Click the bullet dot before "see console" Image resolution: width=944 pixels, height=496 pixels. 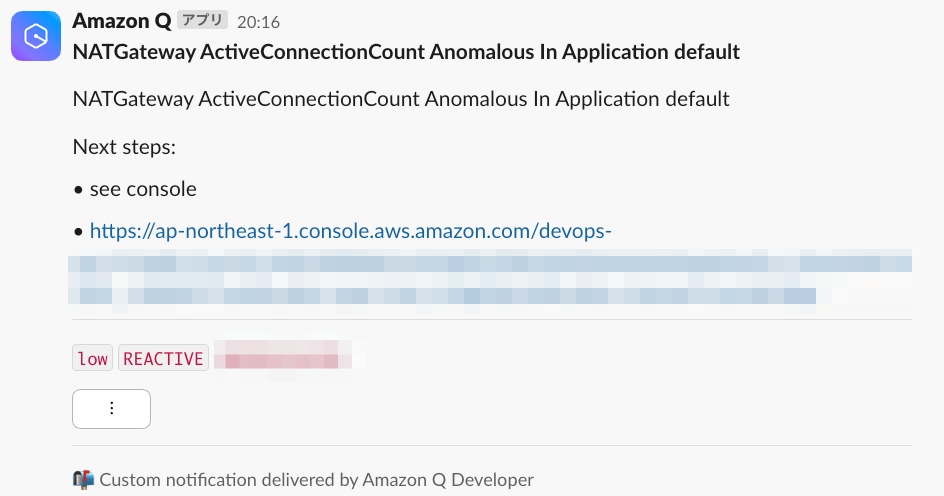click(x=78, y=190)
